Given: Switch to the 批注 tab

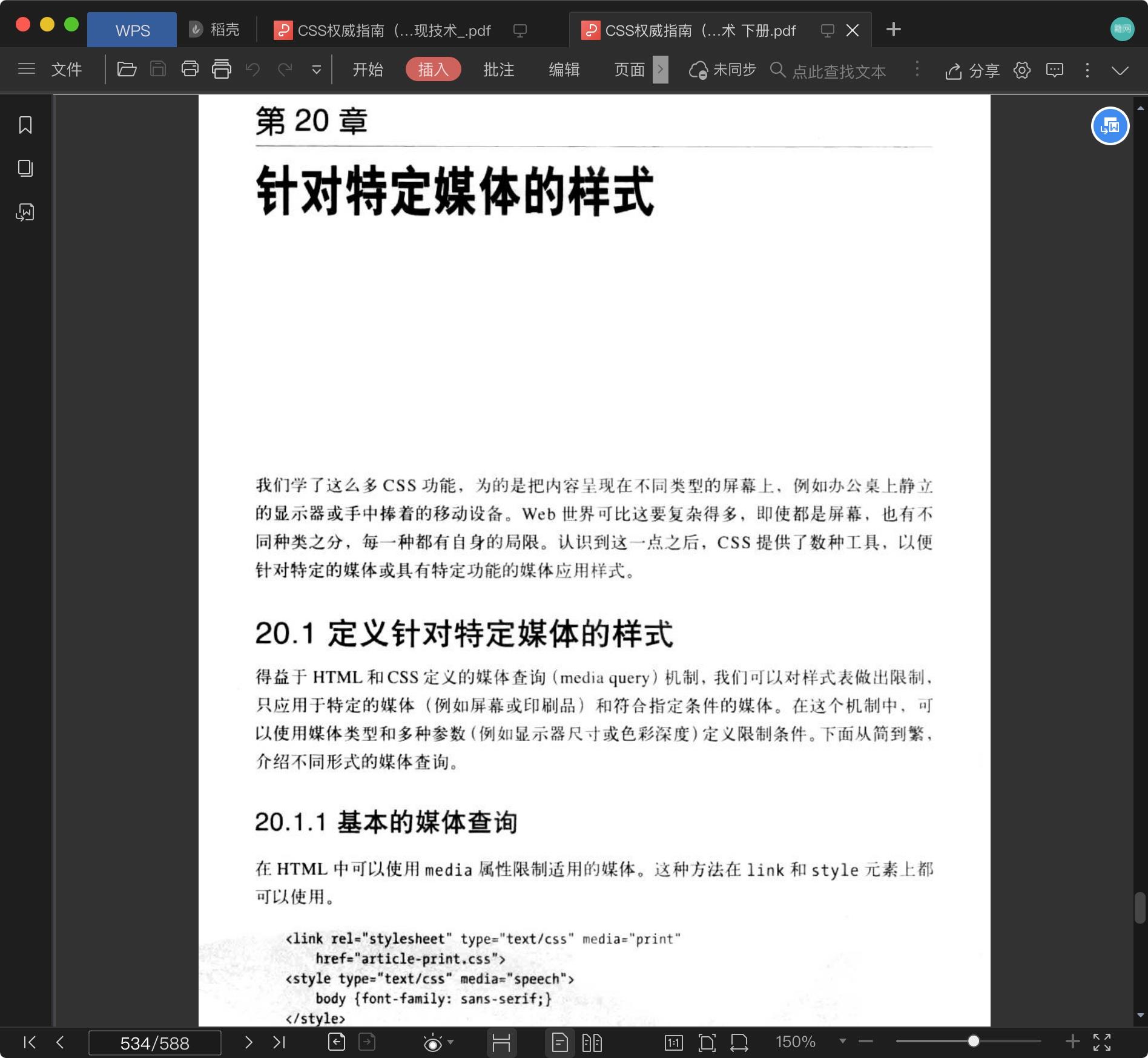Looking at the screenshot, I should 498,70.
